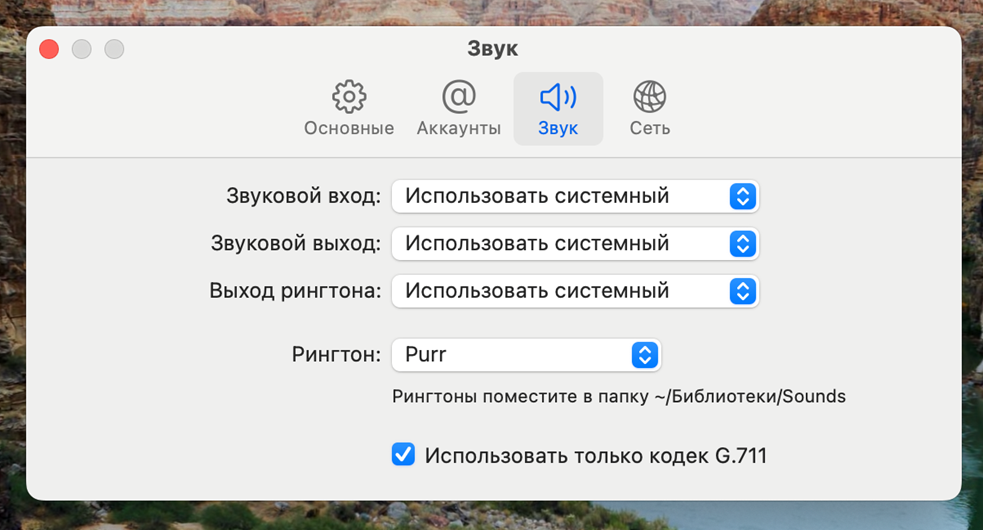983x530 pixels.
Task: Uncheck the G.711 codec checkbox
Action: pyautogui.click(x=403, y=455)
